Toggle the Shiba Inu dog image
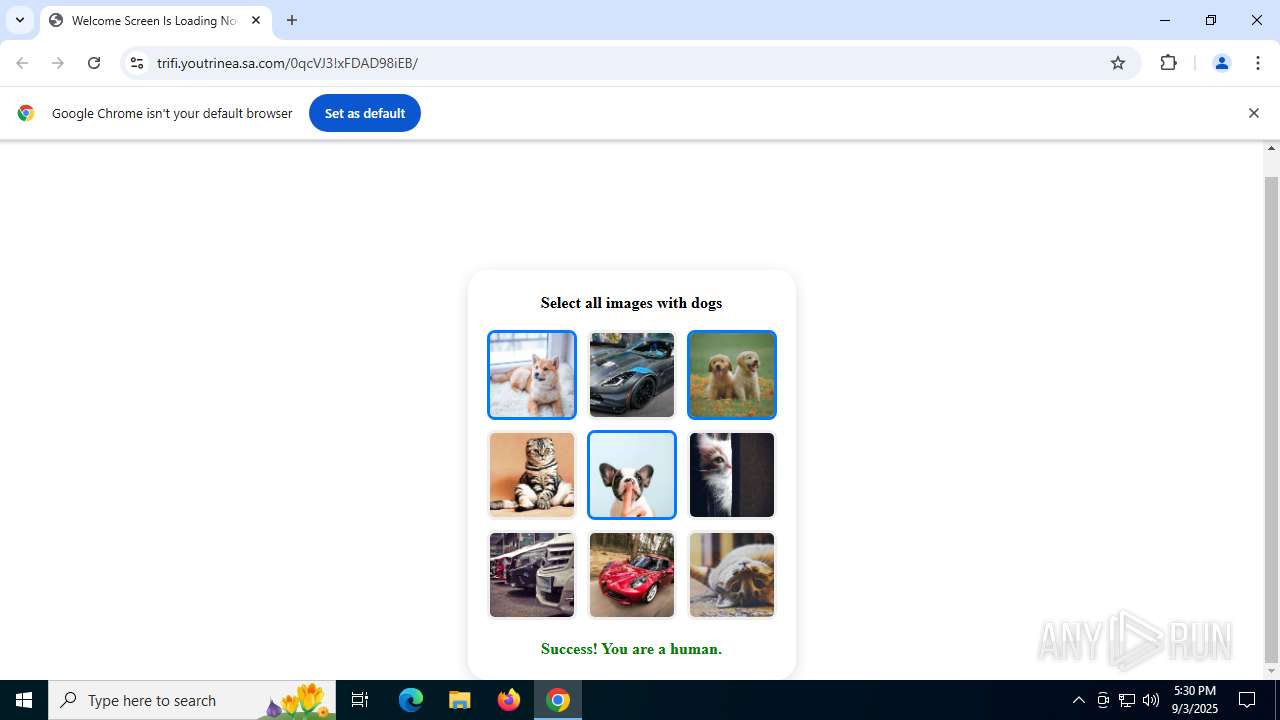The width and height of the screenshot is (1280, 720). tap(532, 375)
